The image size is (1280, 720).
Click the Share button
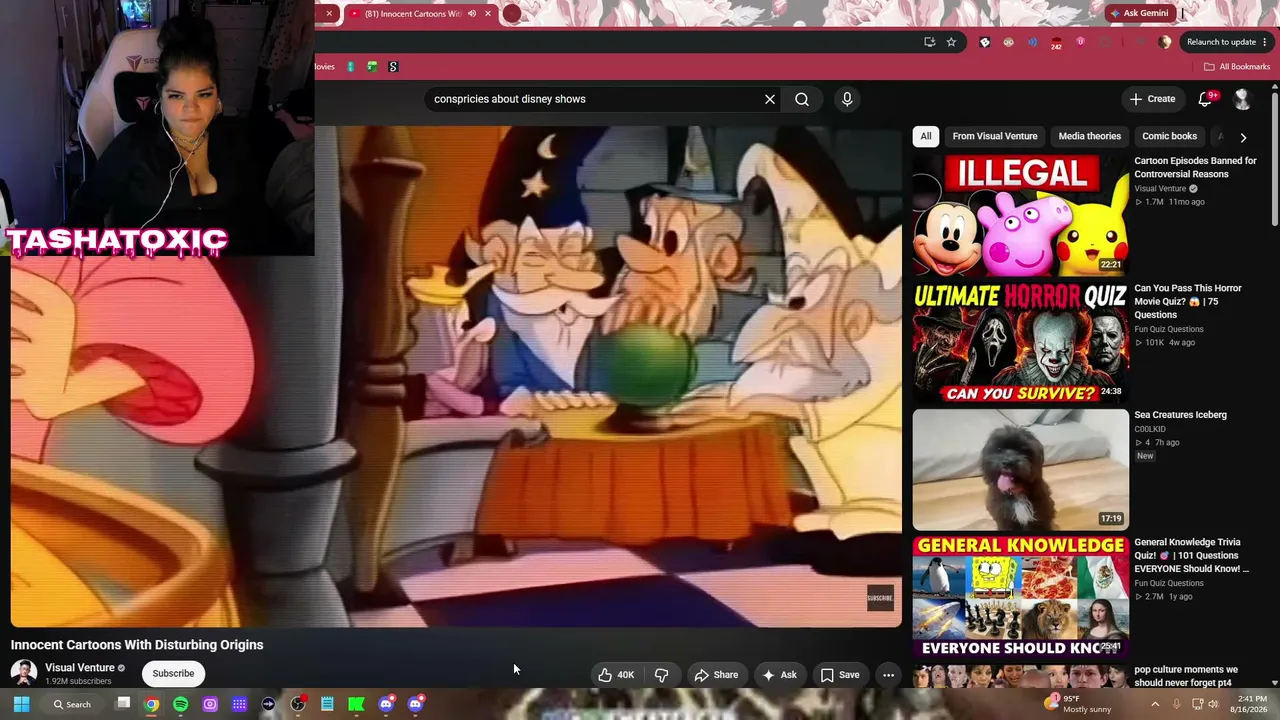point(716,675)
